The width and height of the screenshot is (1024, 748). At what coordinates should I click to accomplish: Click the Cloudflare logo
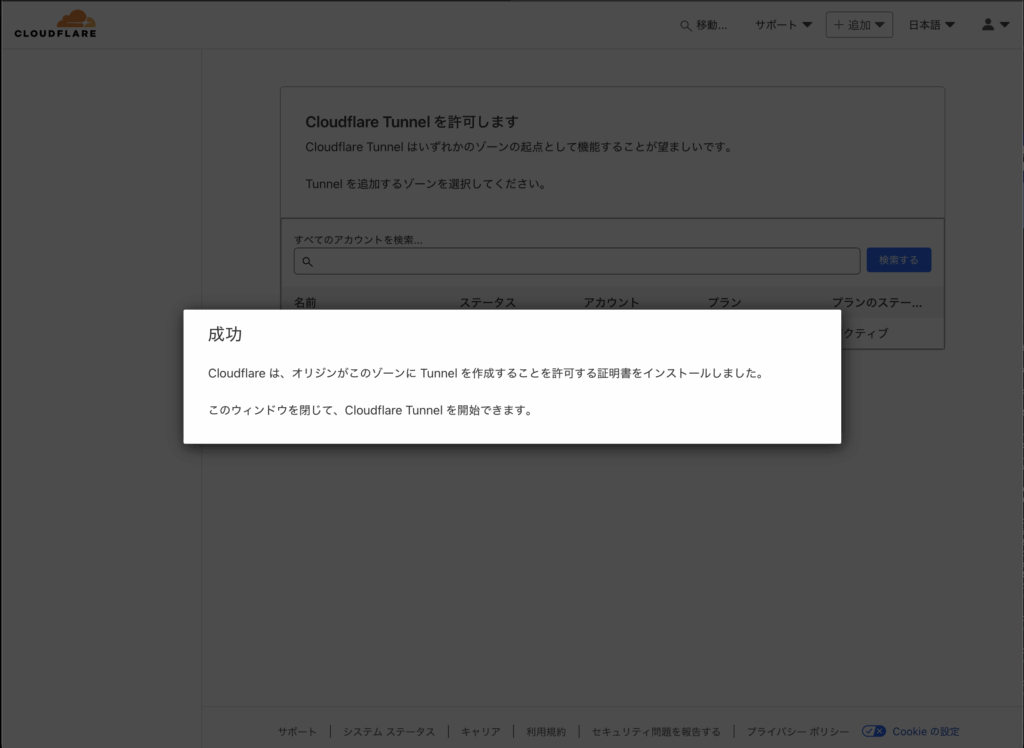click(x=56, y=24)
